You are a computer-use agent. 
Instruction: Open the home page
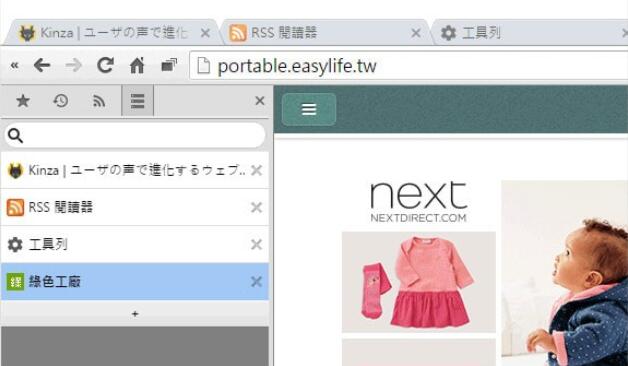137,65
